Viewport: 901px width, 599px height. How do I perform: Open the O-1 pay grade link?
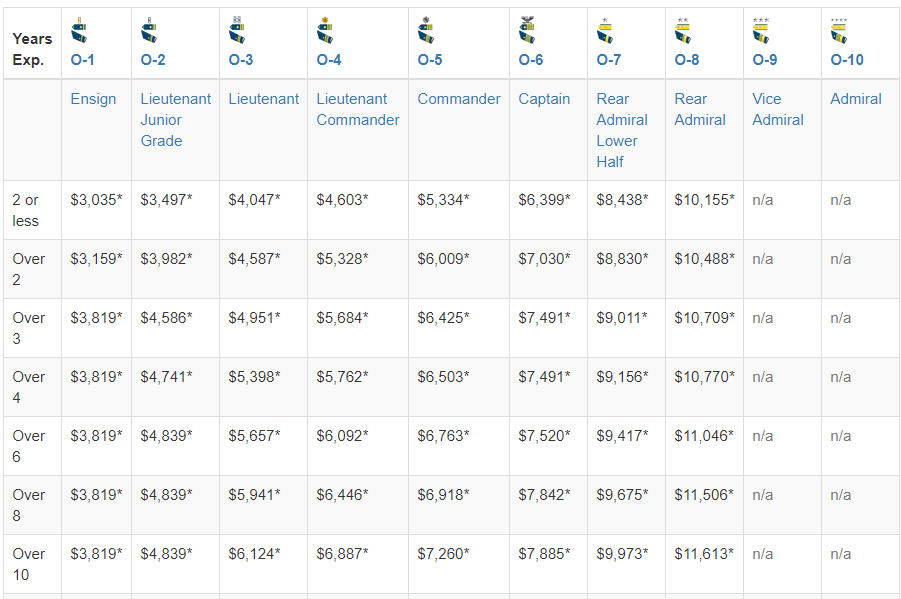(x=83, y=60)
